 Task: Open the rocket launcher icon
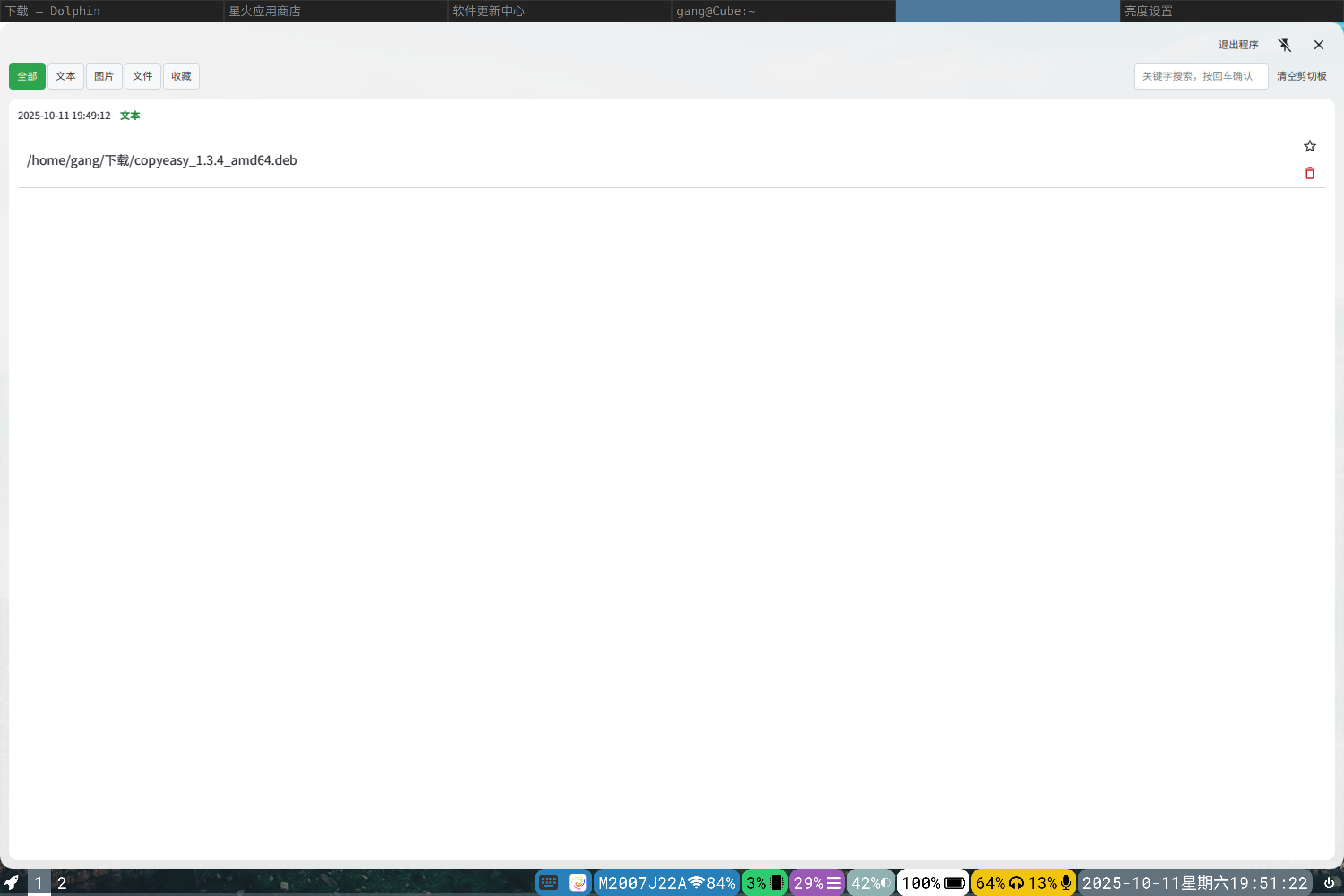12,883
